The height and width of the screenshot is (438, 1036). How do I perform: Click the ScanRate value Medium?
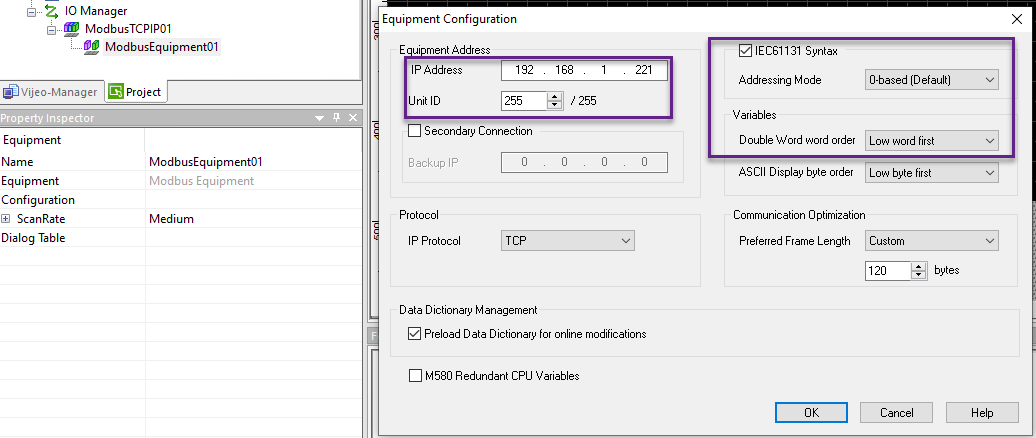pos(171,219)
